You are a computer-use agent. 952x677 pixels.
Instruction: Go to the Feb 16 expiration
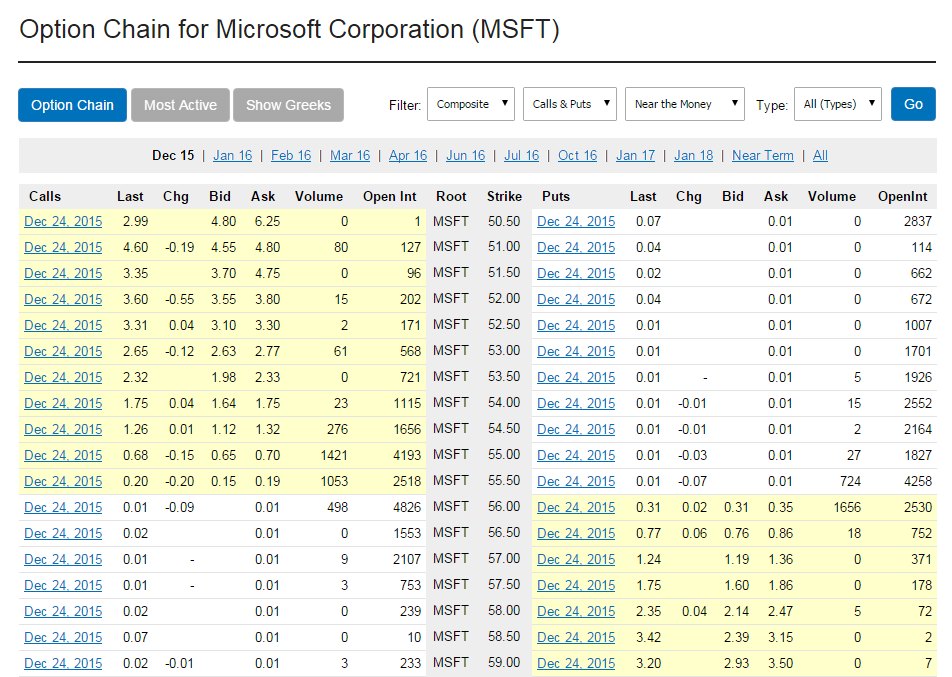[x=291, y=155]
